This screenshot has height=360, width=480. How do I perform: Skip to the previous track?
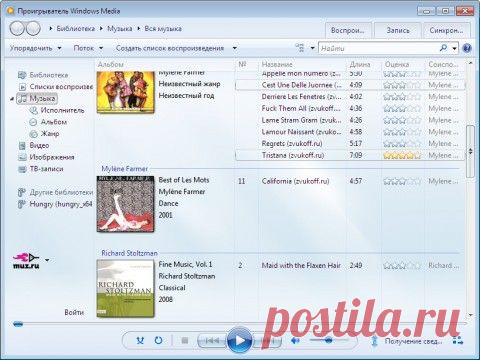click(212, 340)
